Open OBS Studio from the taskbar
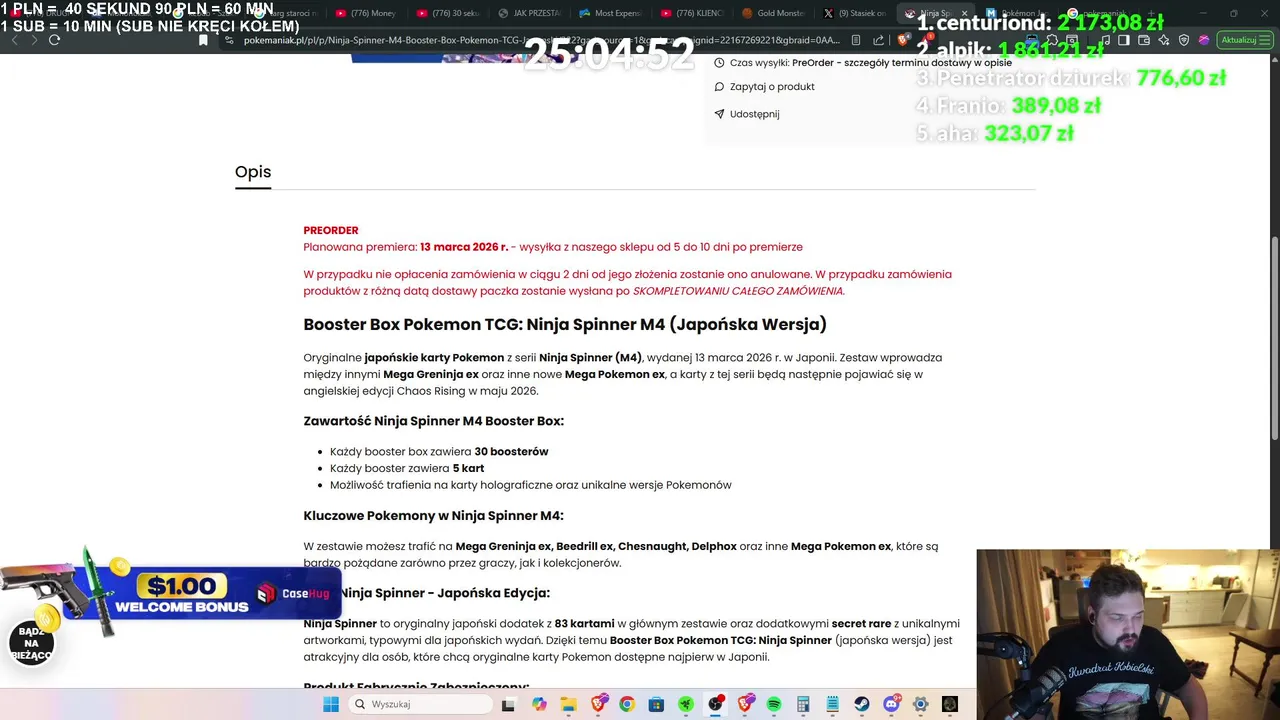 716,705
